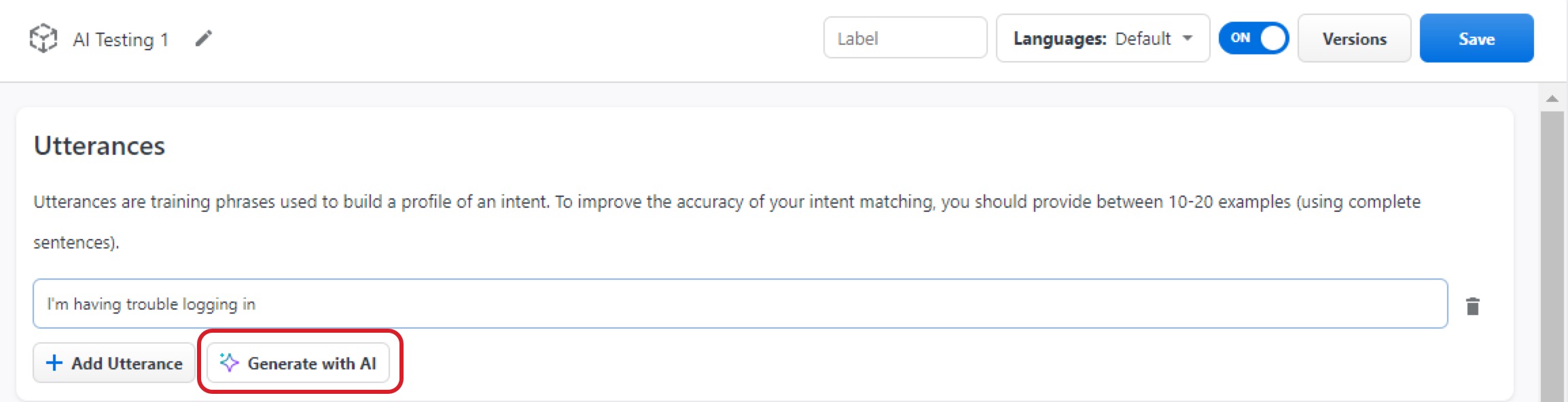The width and height of the screenshot is (1568, 402).
Task: Delete the utterance using the trash icon
Action: coord(1472,306)
